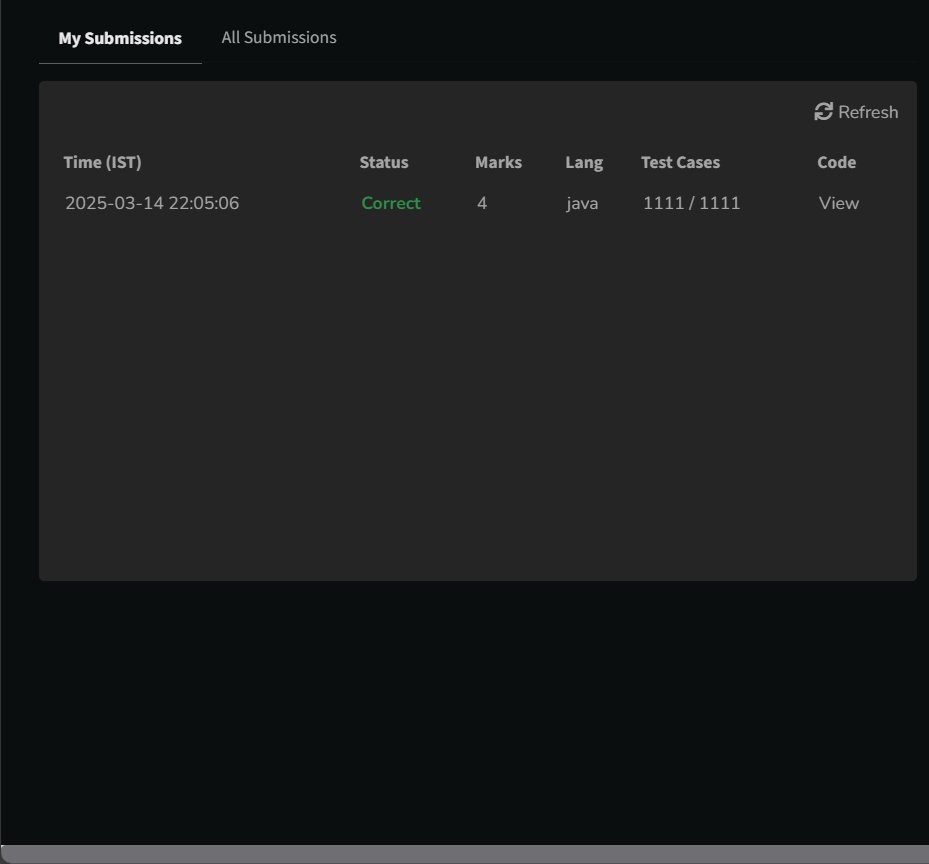Click the Lang column header
929x864 pixels.
584,163
